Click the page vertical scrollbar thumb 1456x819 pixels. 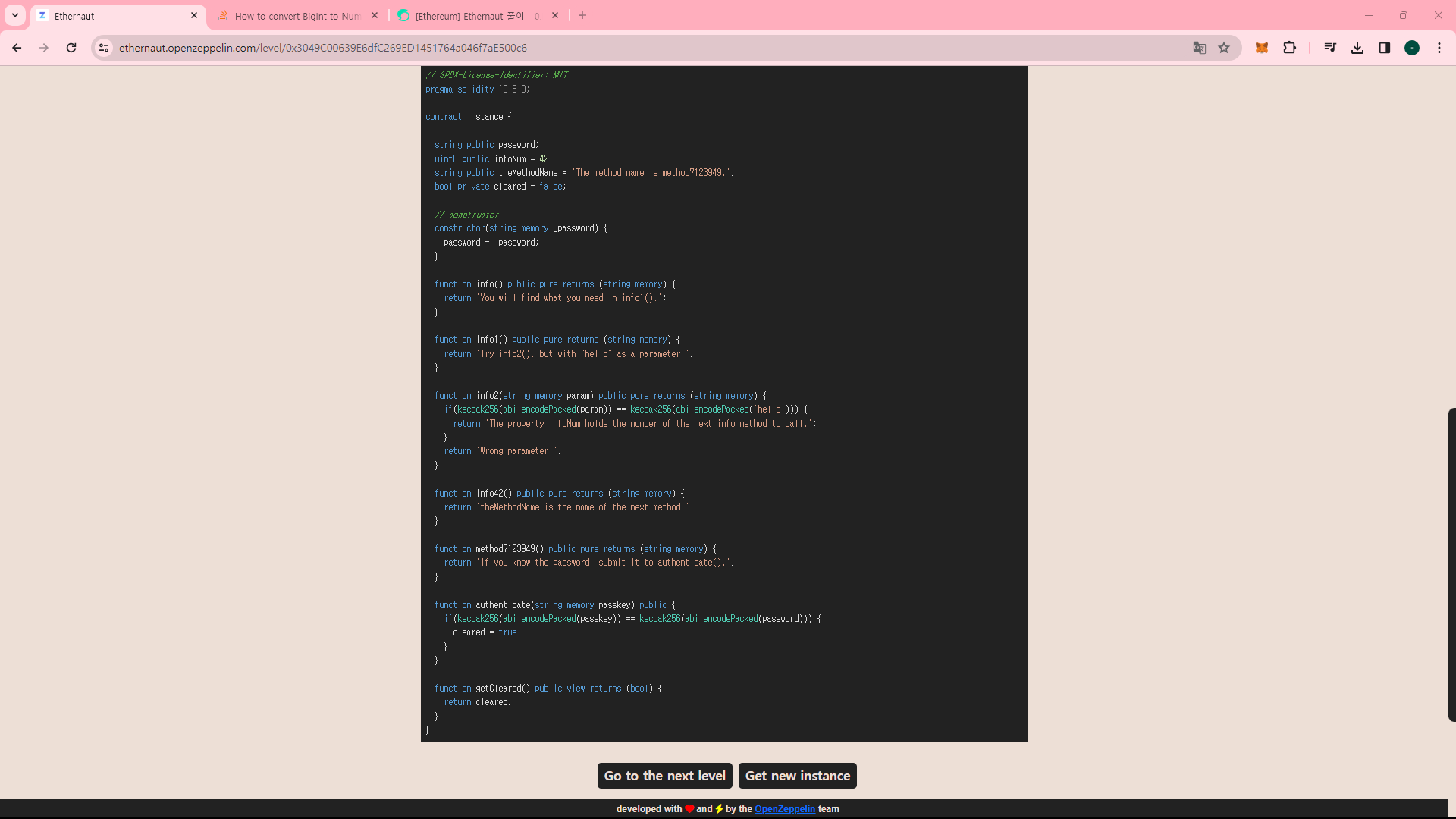(x=1451, y=565)
